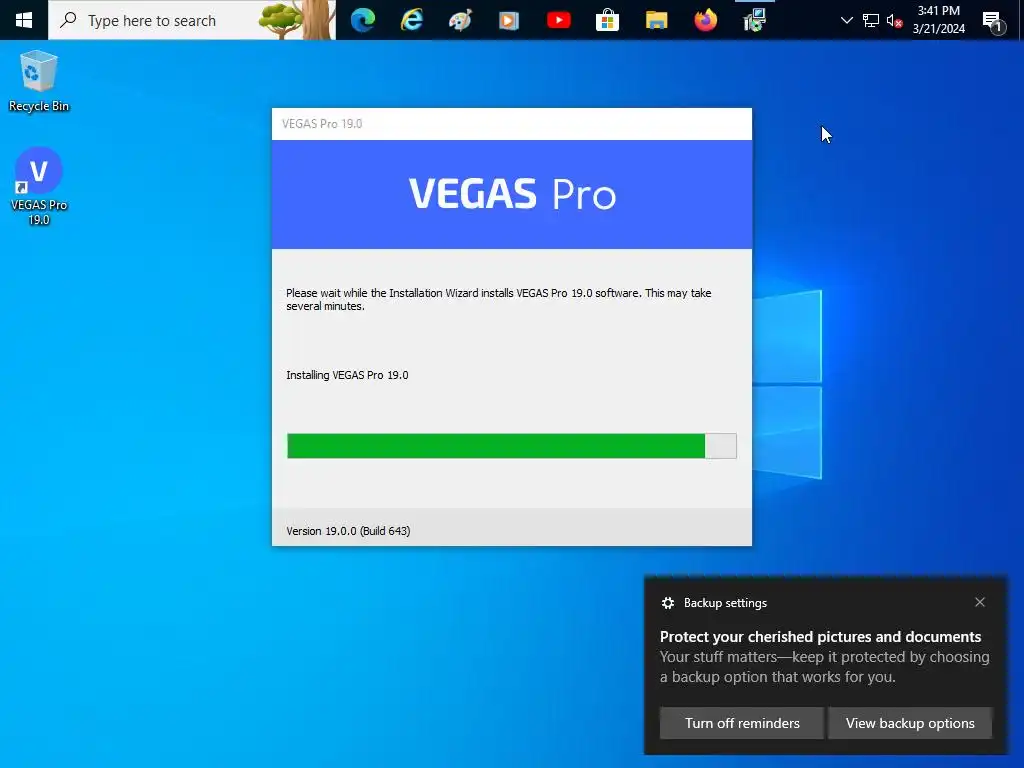Viewport: 1024px width, 768px height.
Task: Click the 'Please wait while the Installation Wizard' message
Action: [498, 299]
